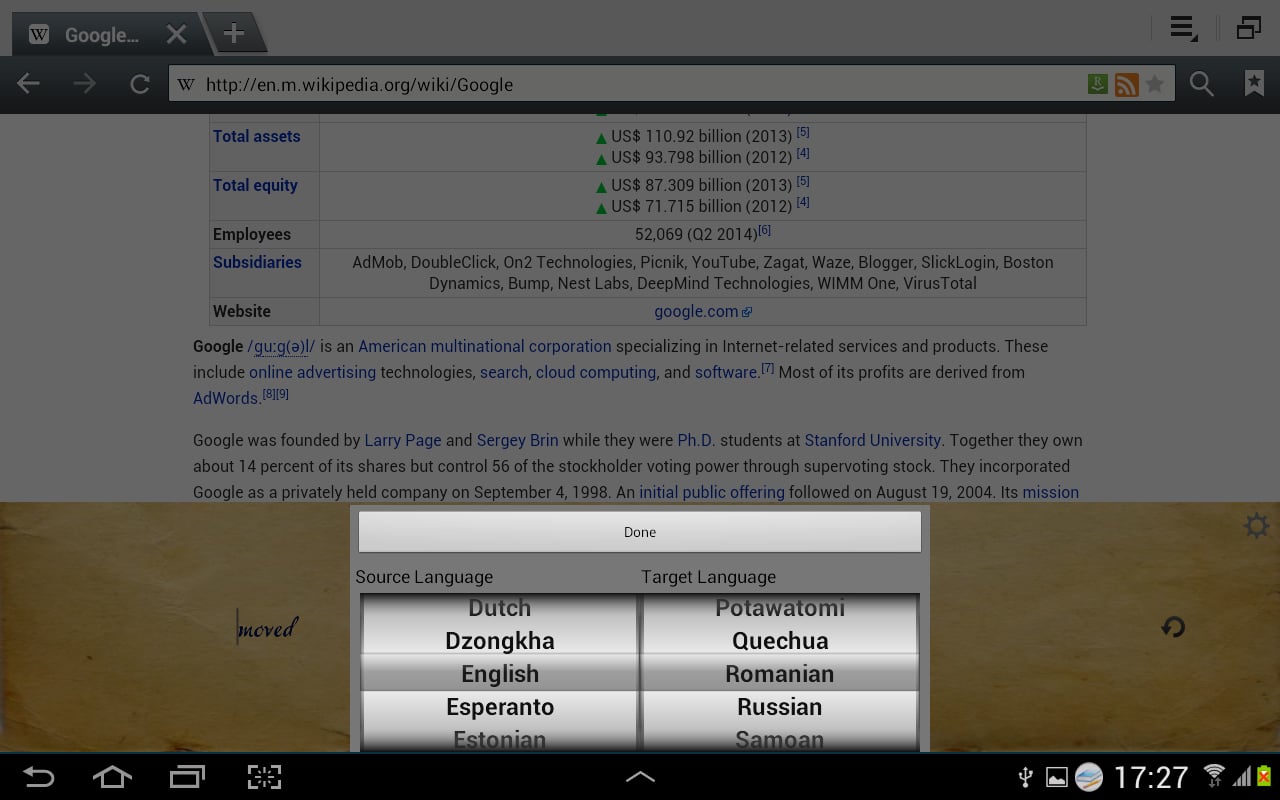
Task: Select Quechua as target language
Action: coord(780,641)
